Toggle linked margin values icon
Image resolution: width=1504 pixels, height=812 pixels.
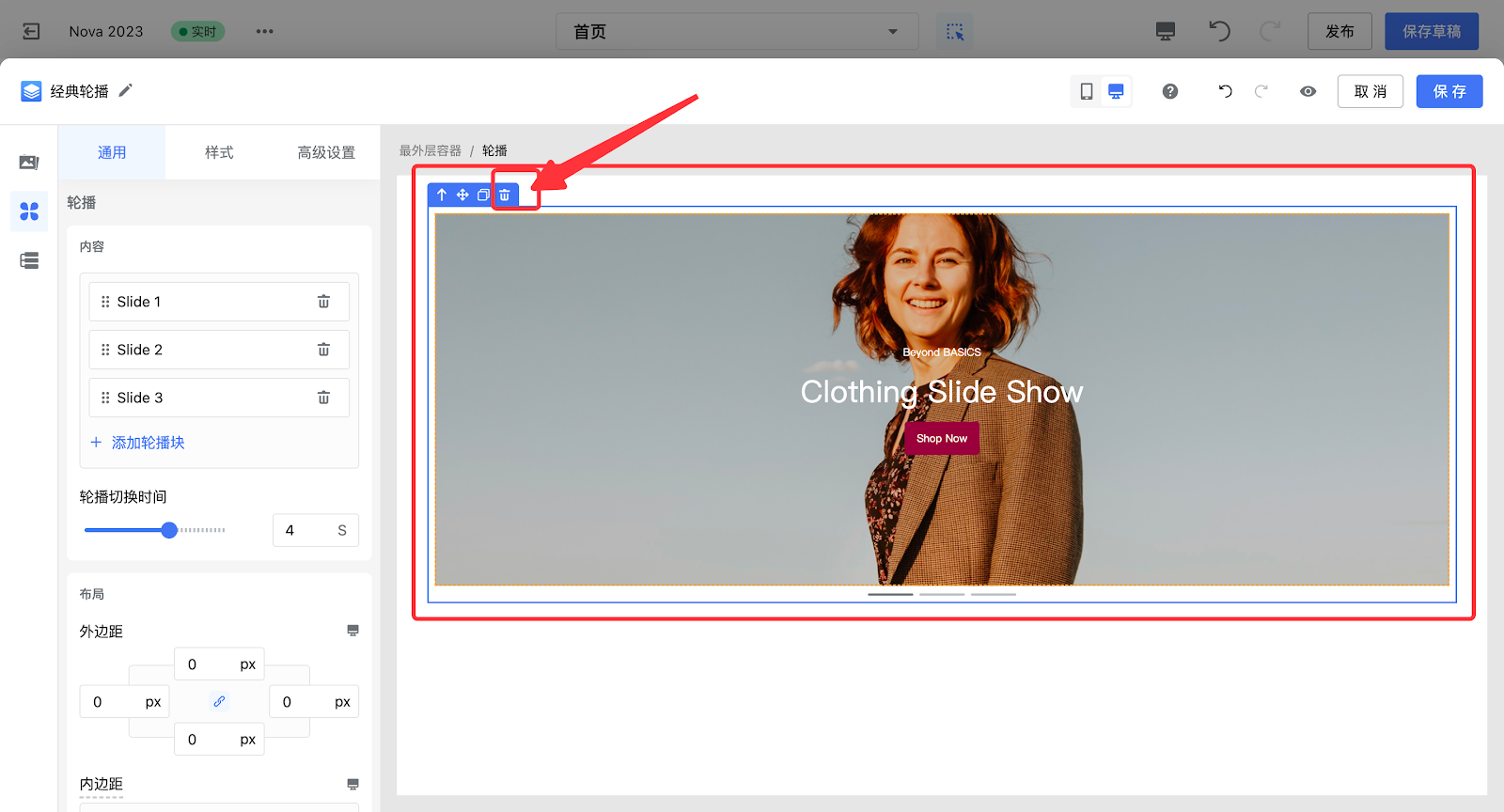point(219,701)
